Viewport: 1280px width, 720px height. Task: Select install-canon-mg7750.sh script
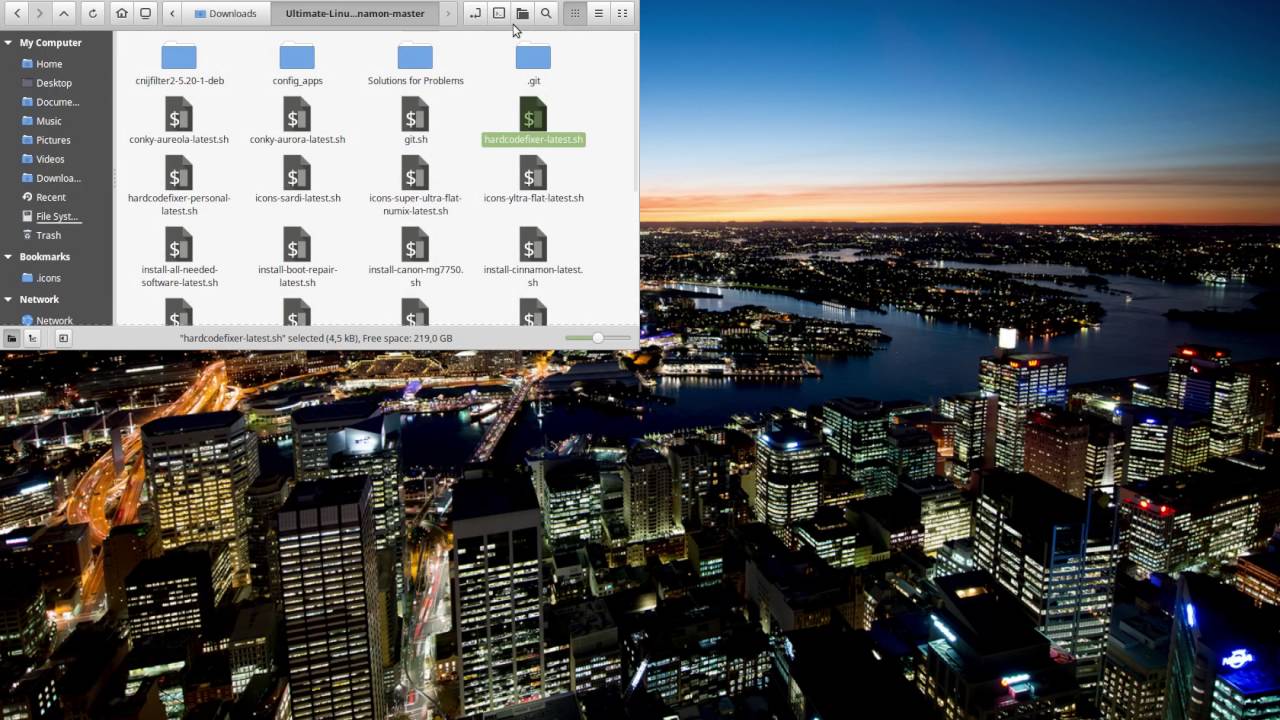click(415, 258)
